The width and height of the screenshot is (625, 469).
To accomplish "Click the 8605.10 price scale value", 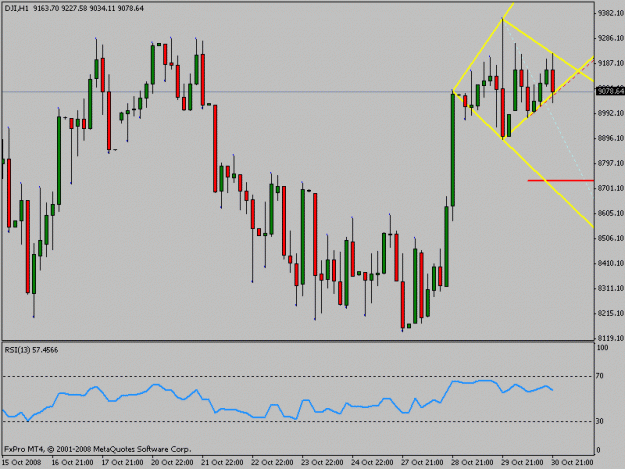I will [x=610, y=213].
